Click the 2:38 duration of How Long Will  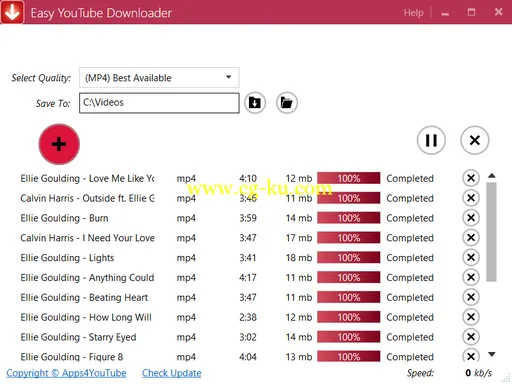pyautogui.click(x=248, y=317)
